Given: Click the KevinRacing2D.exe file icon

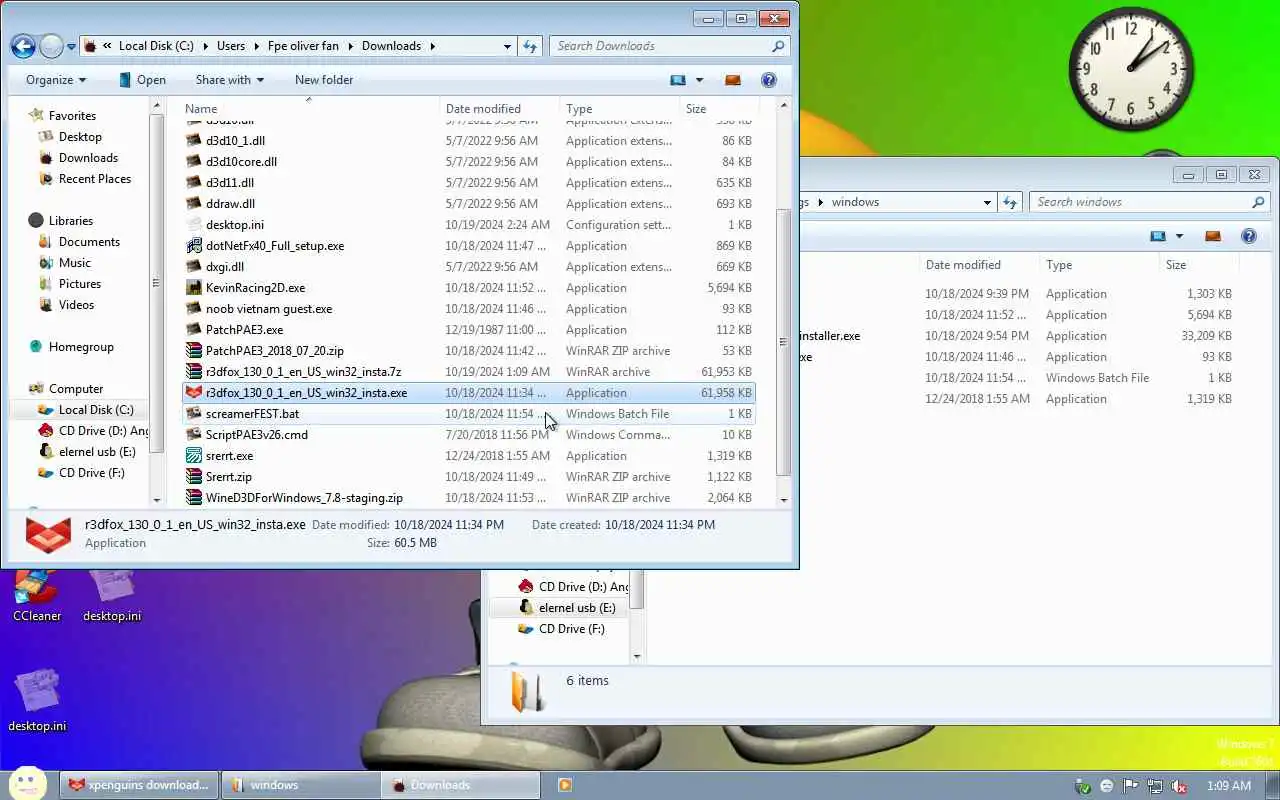Looking at the screenshot, I should [x=194, y=288].
